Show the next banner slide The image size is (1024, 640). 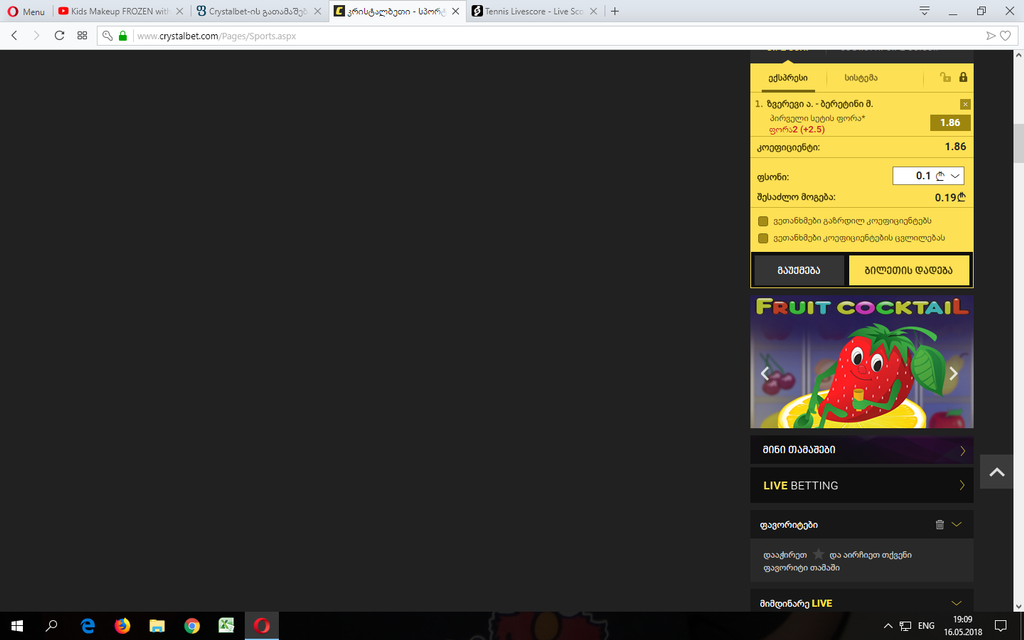[x=953, y=373]
